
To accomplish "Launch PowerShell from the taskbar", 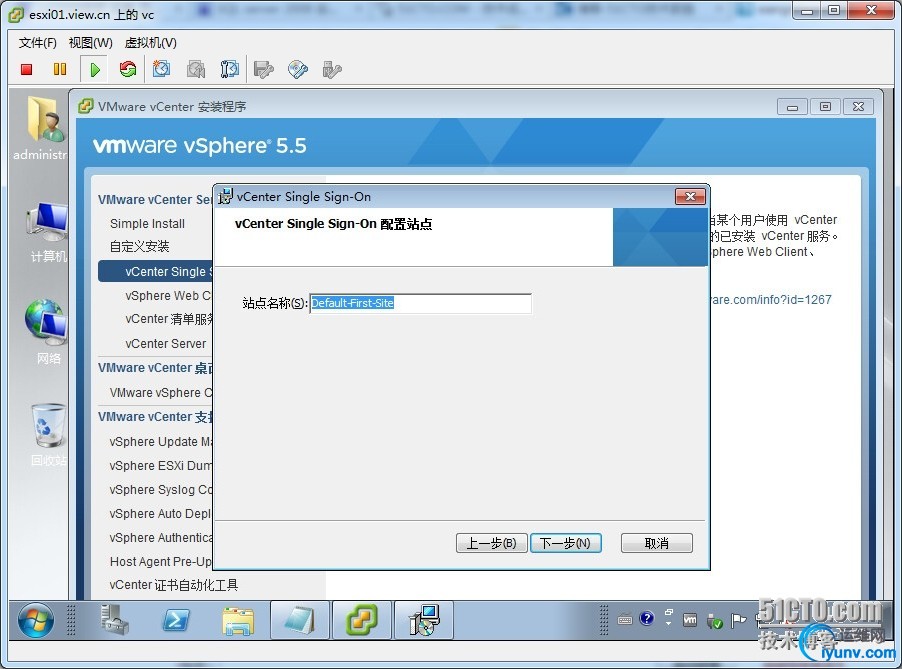I will (x=175, y=620).
